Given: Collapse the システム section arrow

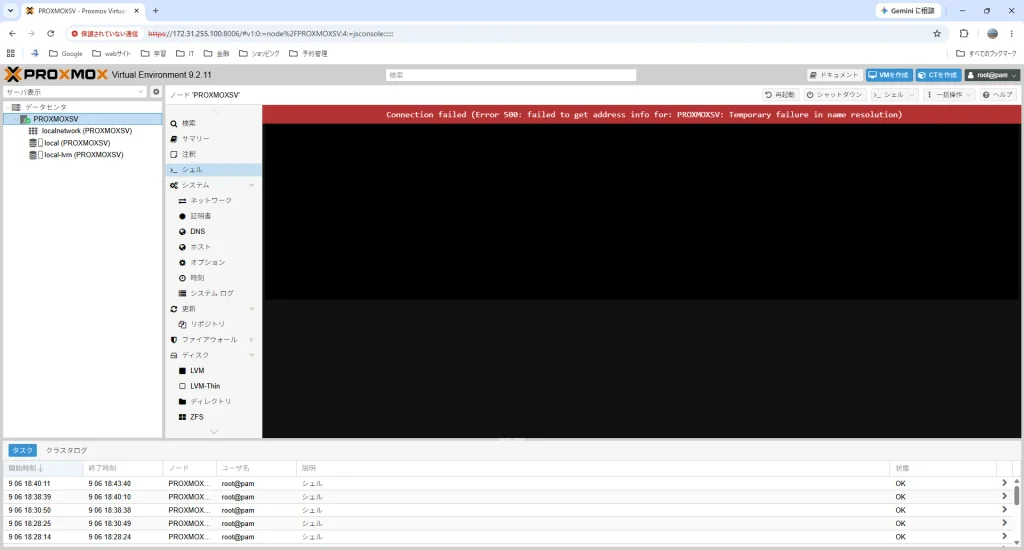Looking at the screenshot, I should (251, 186).
